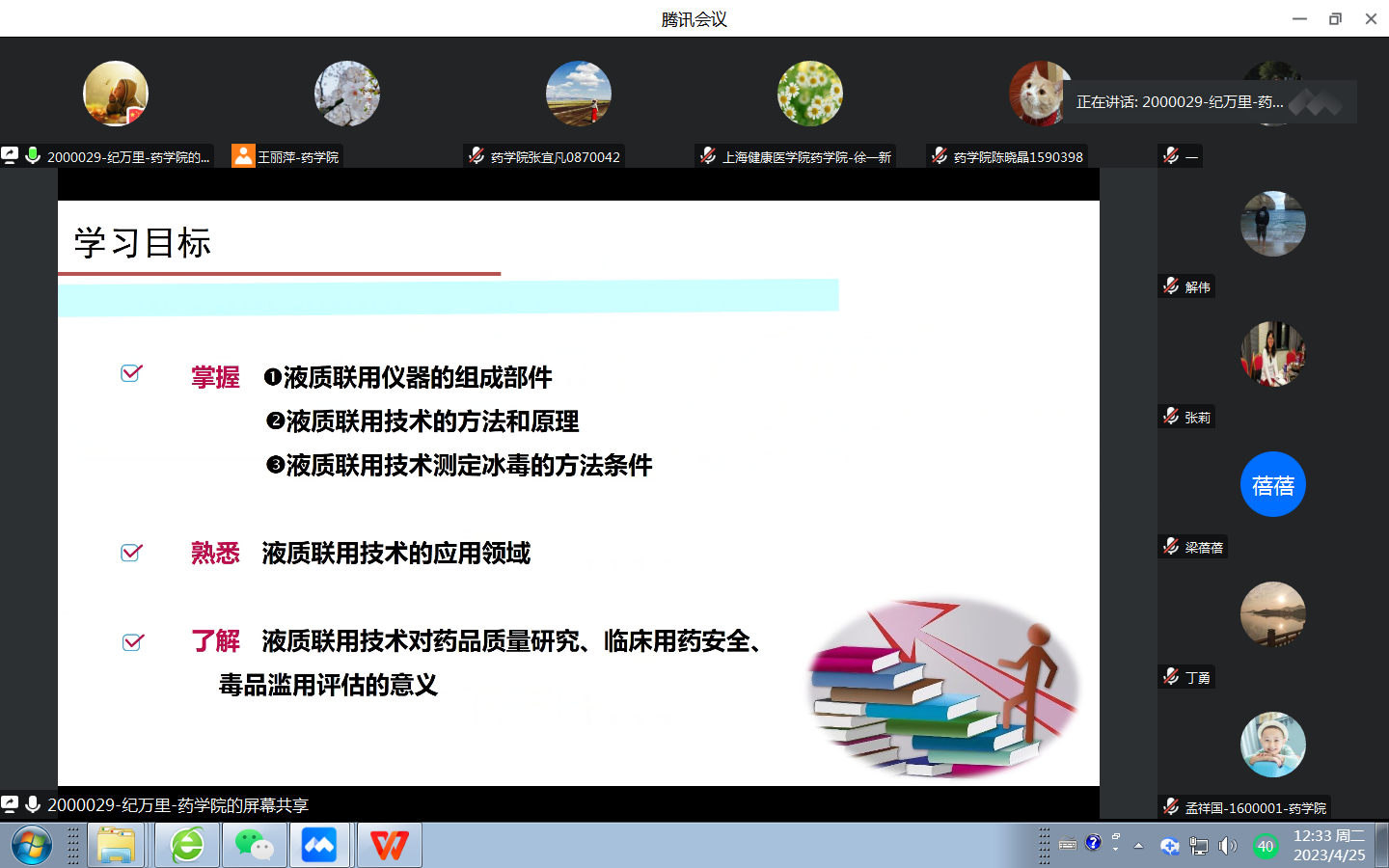Open File Explorer from the taskbar
The width and height of the screenshot is (1389, 868).
point(116,846)
